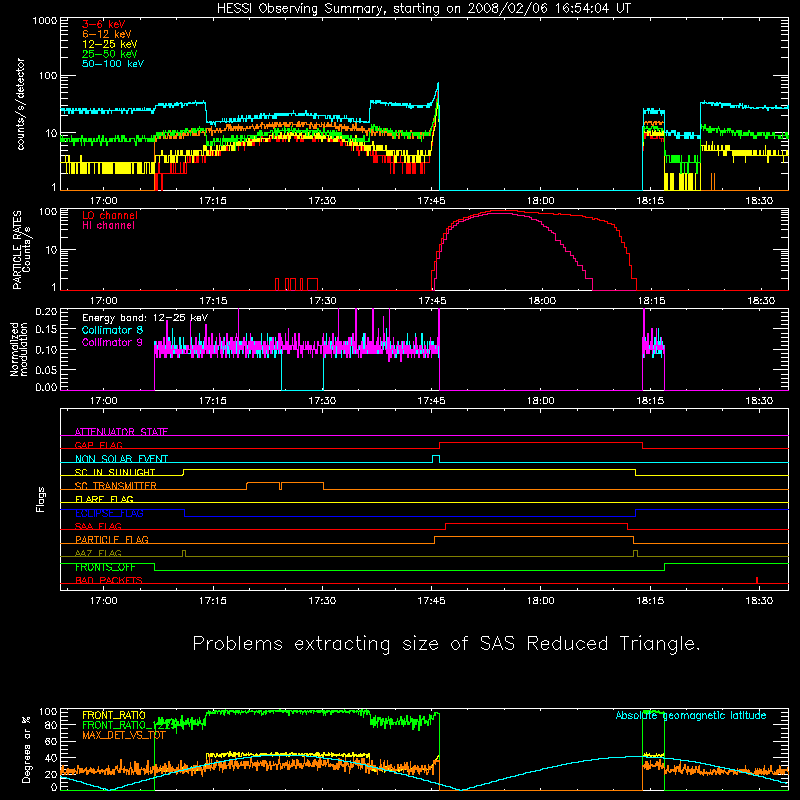Select "LO channel" in particle rates legend
The image size is (800, 800).
[110, 215]
